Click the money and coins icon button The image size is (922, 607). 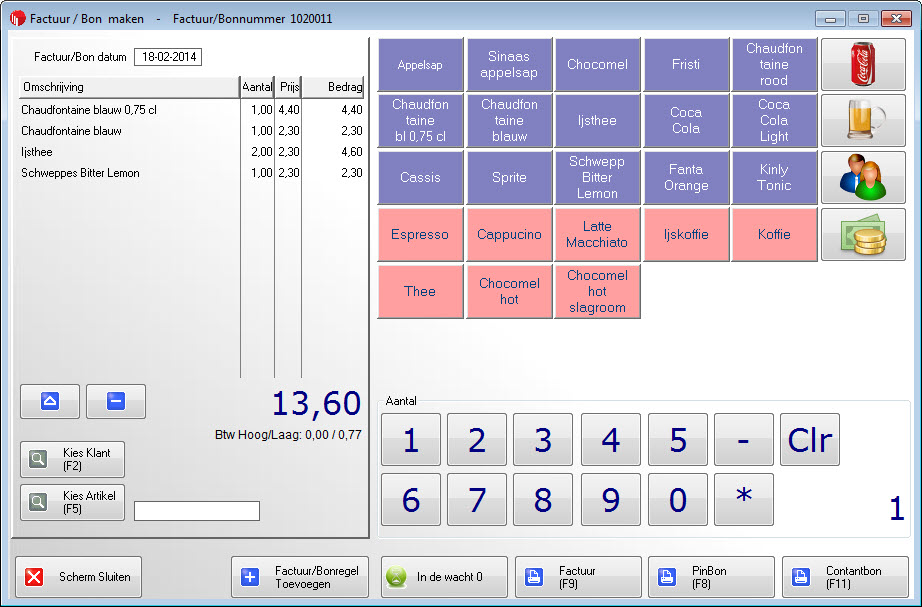[863, 234]
